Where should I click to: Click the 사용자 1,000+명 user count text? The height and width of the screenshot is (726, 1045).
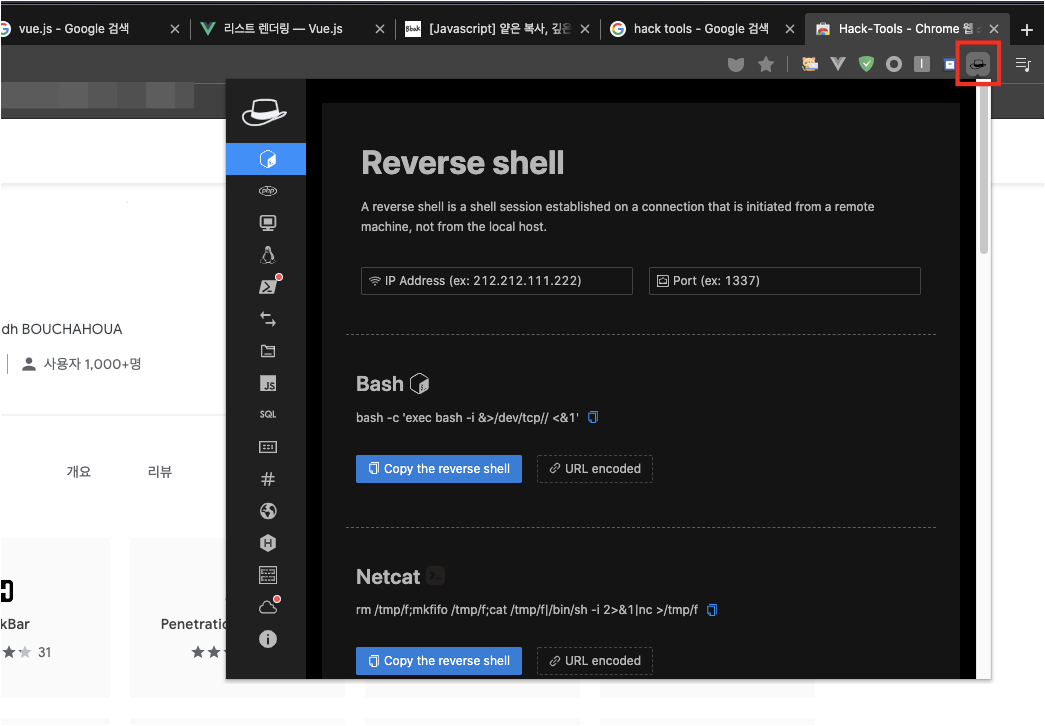click(x=93, y=364)
